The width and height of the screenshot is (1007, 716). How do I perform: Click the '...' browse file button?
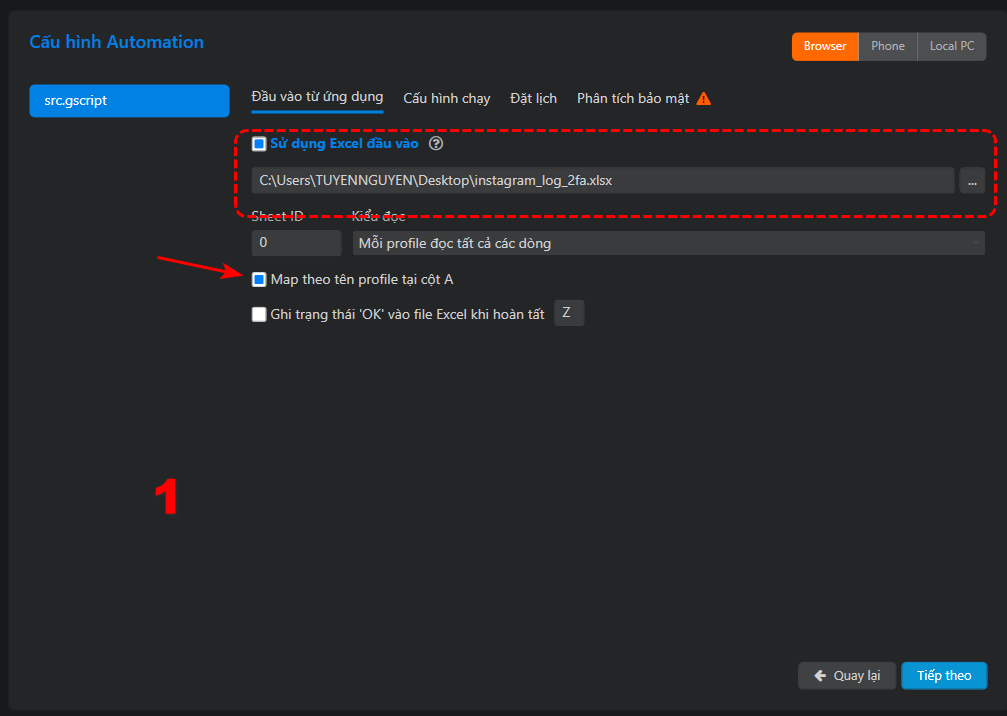point(971,181)
